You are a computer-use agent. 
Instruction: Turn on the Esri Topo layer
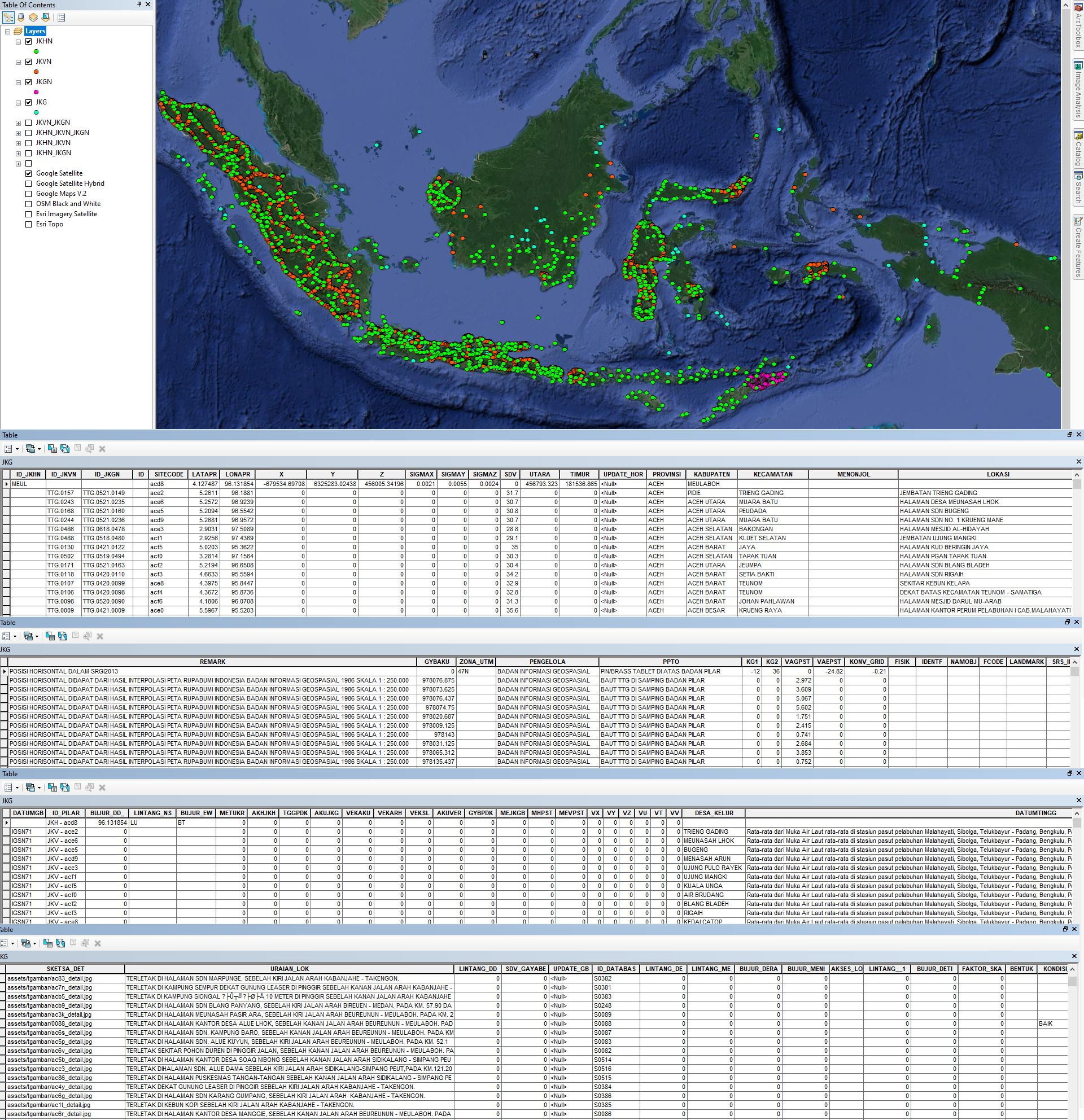[28, 224]
